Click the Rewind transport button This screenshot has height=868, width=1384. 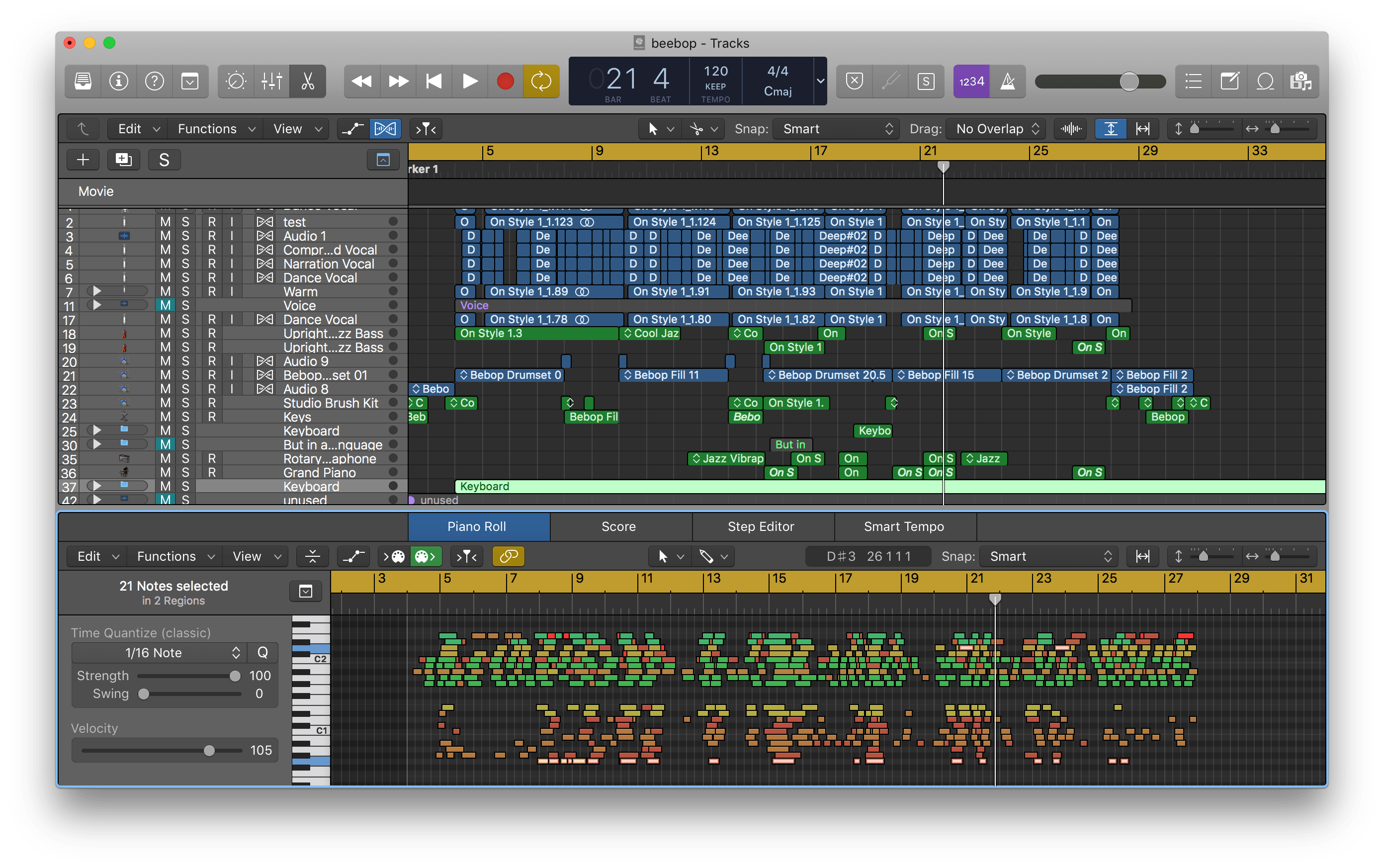[x=361, y=81]
